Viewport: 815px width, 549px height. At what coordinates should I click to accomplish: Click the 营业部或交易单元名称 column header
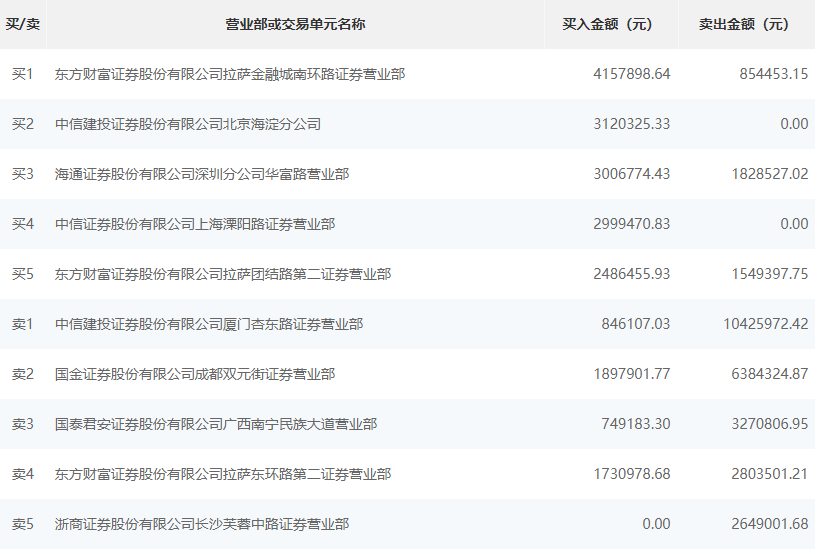point(295,24)
